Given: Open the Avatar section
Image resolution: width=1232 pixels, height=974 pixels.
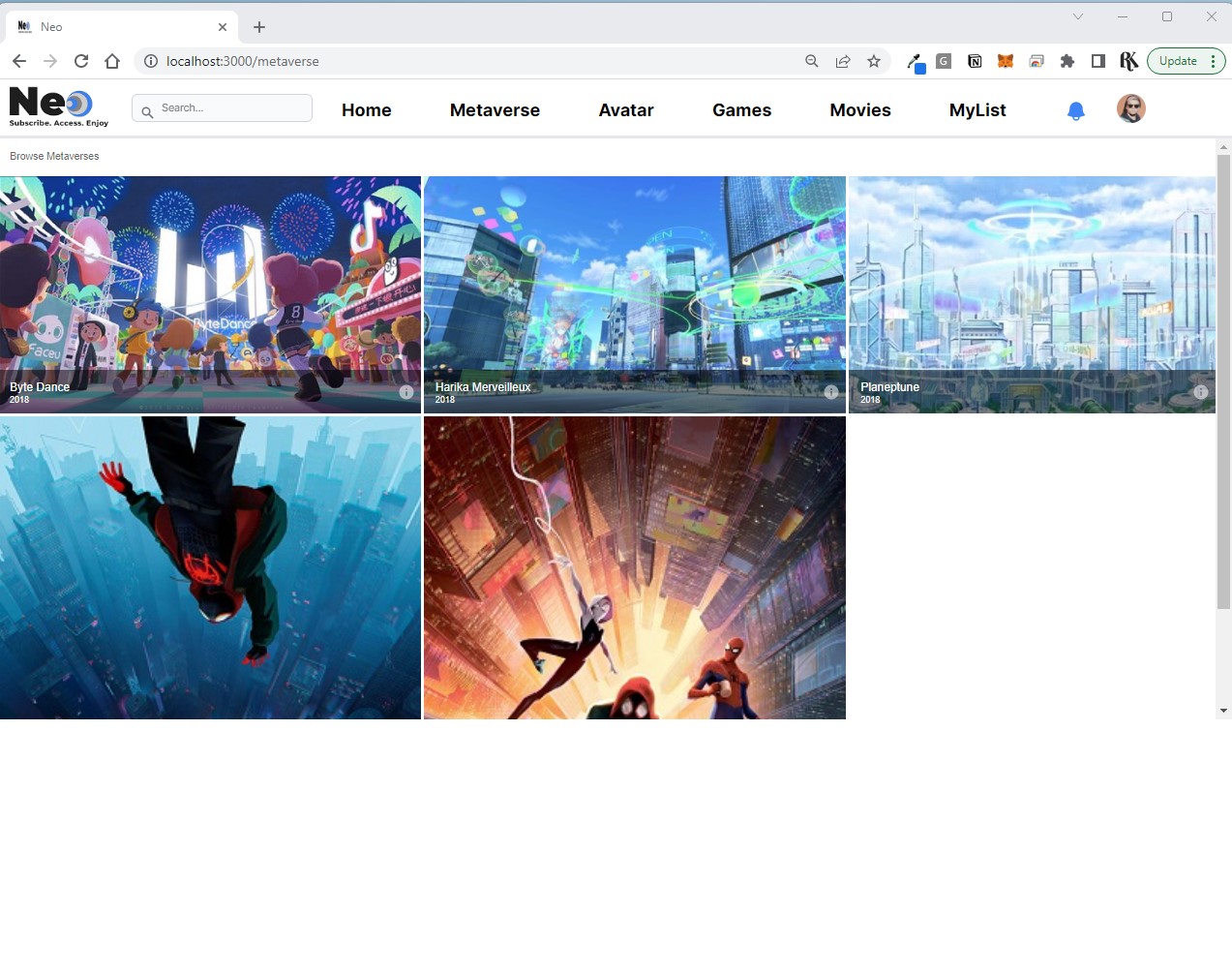Looking at the screenshot, I should pos(626,110).
